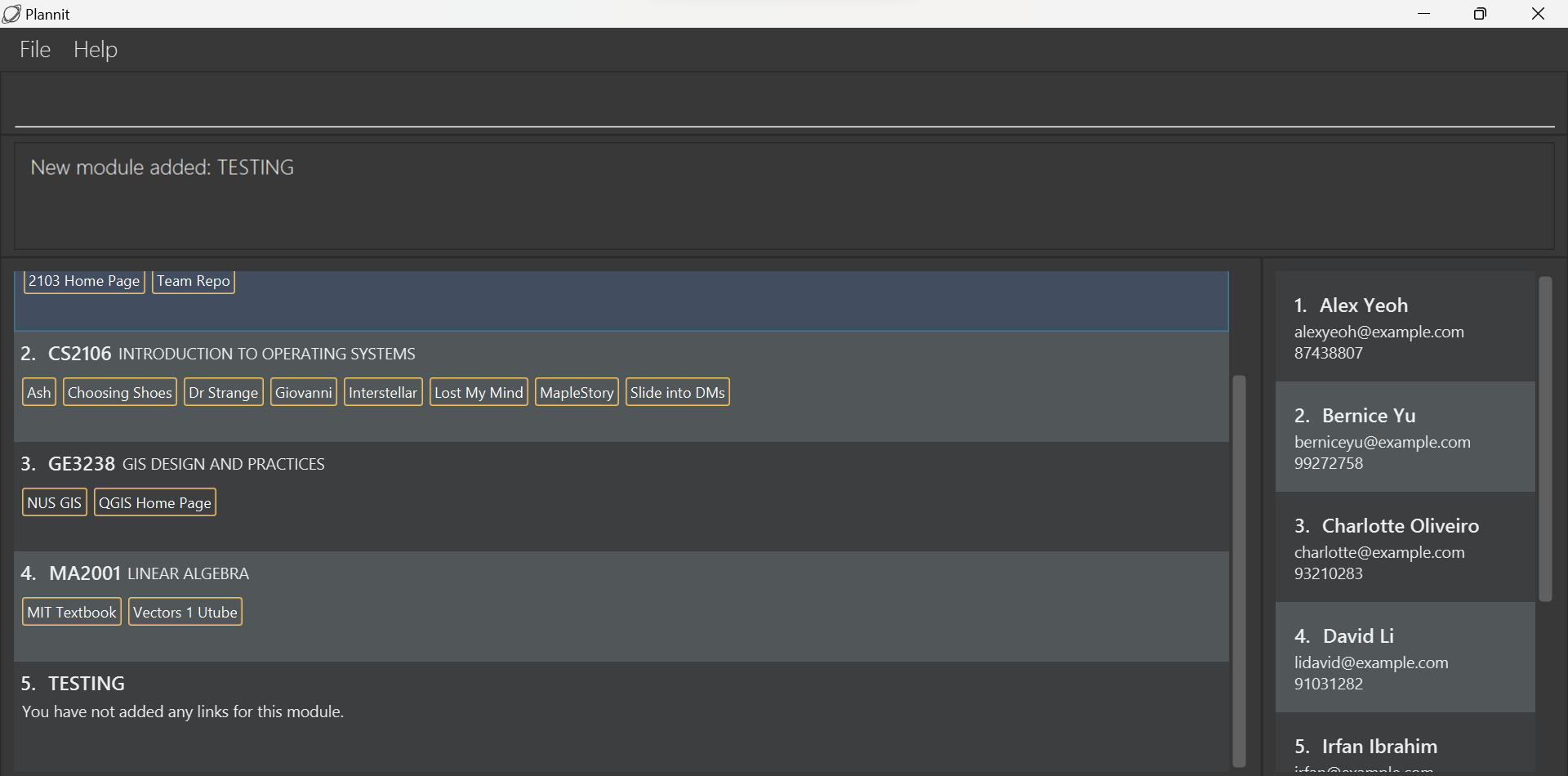Open the Ash link under CS2106

tap(39, 392)
